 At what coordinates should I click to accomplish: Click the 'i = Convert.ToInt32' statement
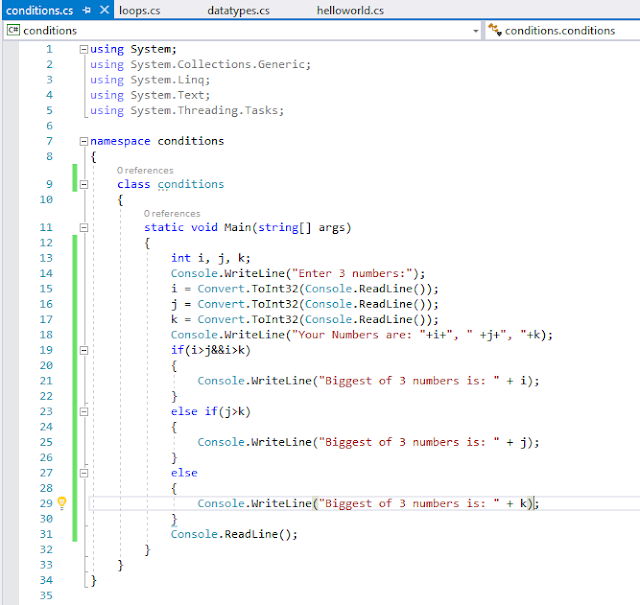[304, 289]
